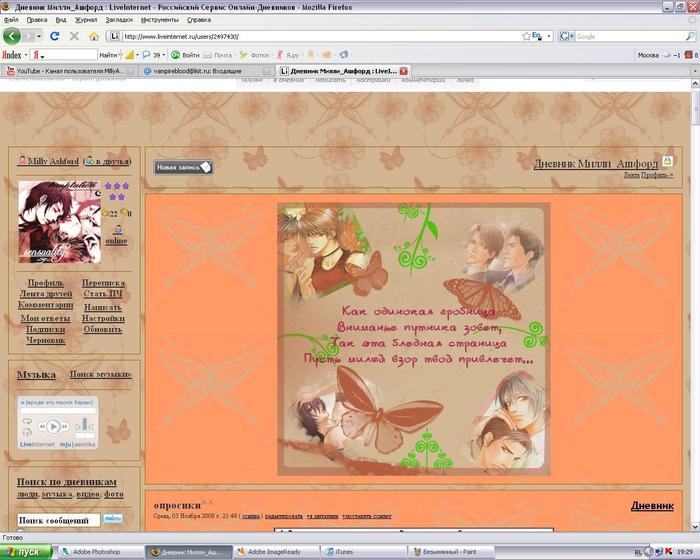The height and width of the screenshot is (560, 700).
Task: Open Лента друзей link
Action: pyautogui.click(x=46, y=294)
